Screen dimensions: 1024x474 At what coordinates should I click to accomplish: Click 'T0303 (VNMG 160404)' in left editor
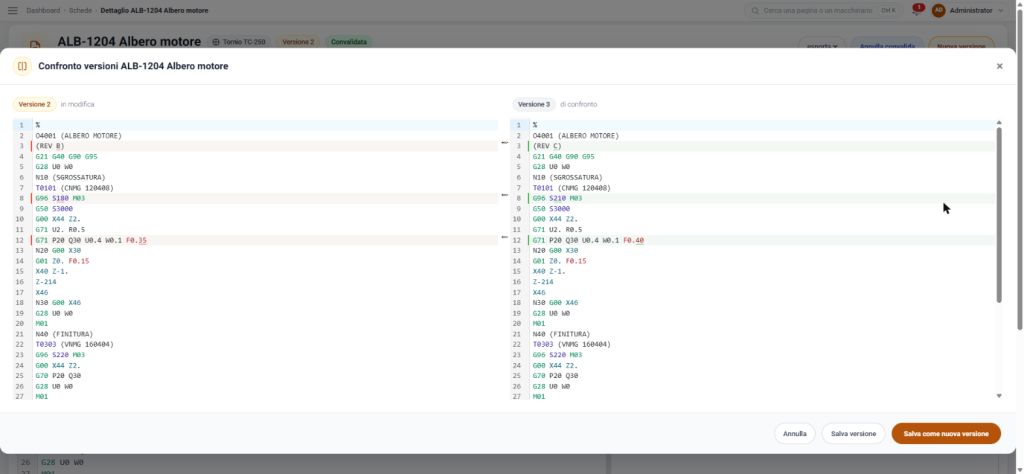pyautogui.click(x=74, y=345)
